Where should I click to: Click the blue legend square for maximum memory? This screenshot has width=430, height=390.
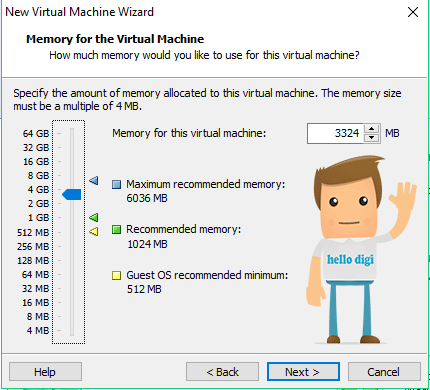coord(116,184)
